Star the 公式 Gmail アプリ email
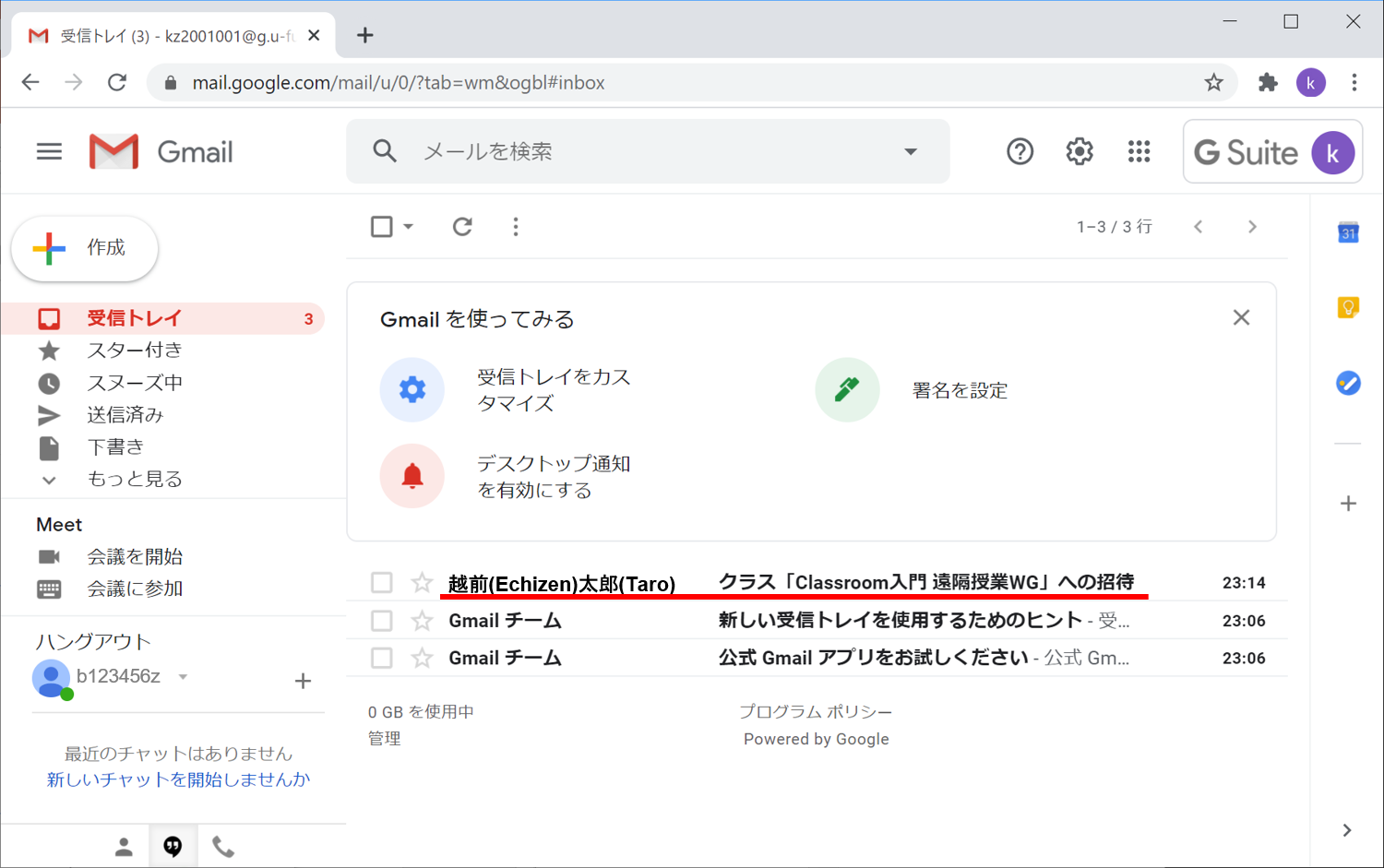This screenshot has height=868, width=1384. point(422,658)
